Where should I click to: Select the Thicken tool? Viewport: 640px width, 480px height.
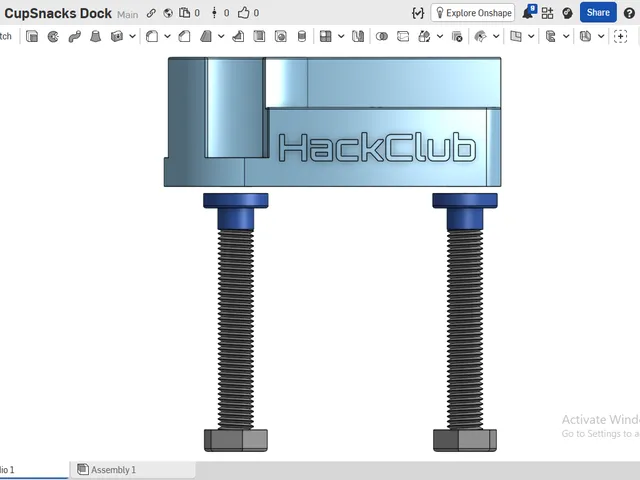pos(117,36)
